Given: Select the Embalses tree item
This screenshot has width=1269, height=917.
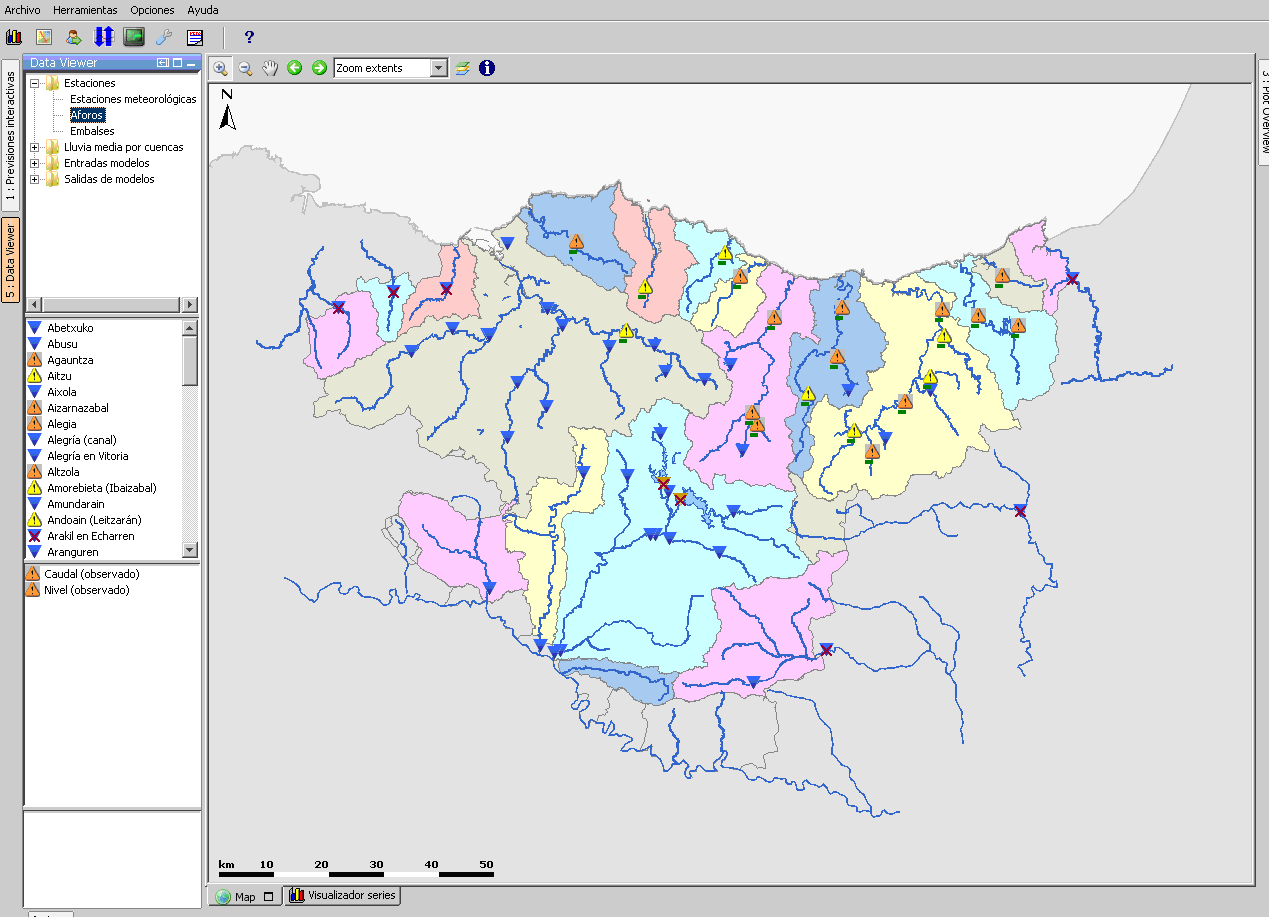Looking at the screenshot, I should (92, 131).
